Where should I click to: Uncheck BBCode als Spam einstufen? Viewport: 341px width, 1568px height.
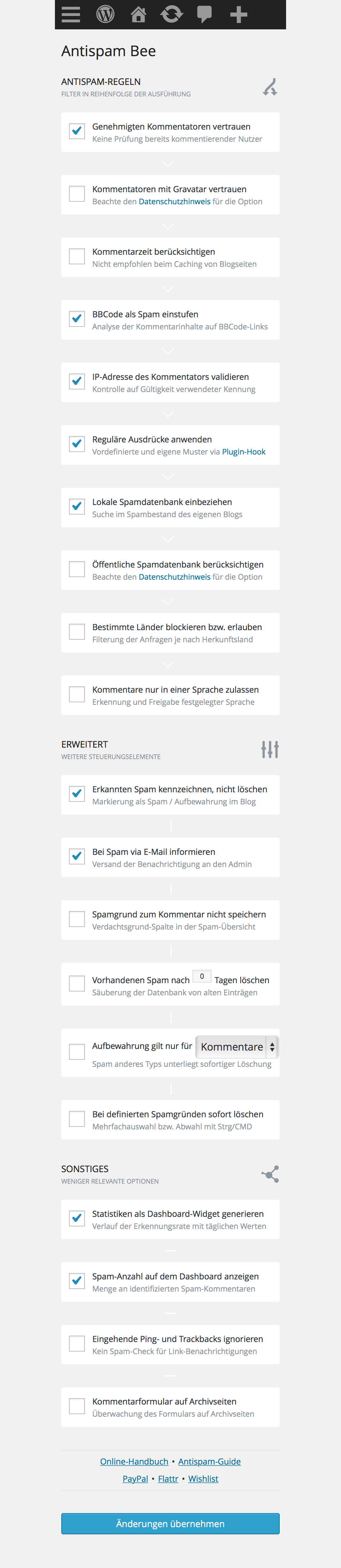coord(77,318)
